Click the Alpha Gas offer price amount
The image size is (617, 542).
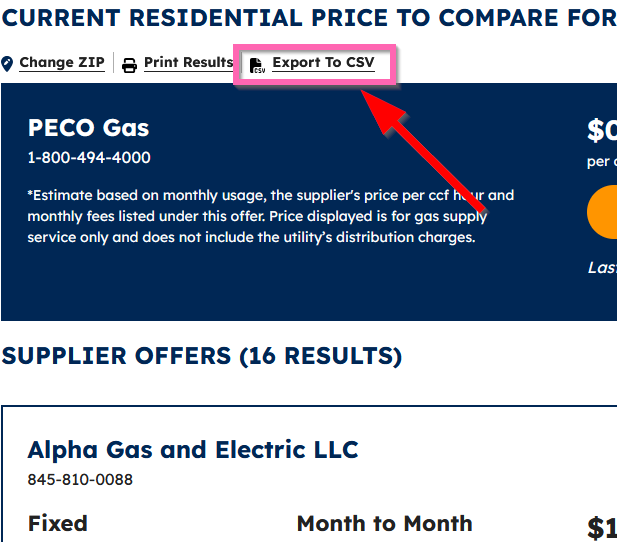(x=602, y=529)
